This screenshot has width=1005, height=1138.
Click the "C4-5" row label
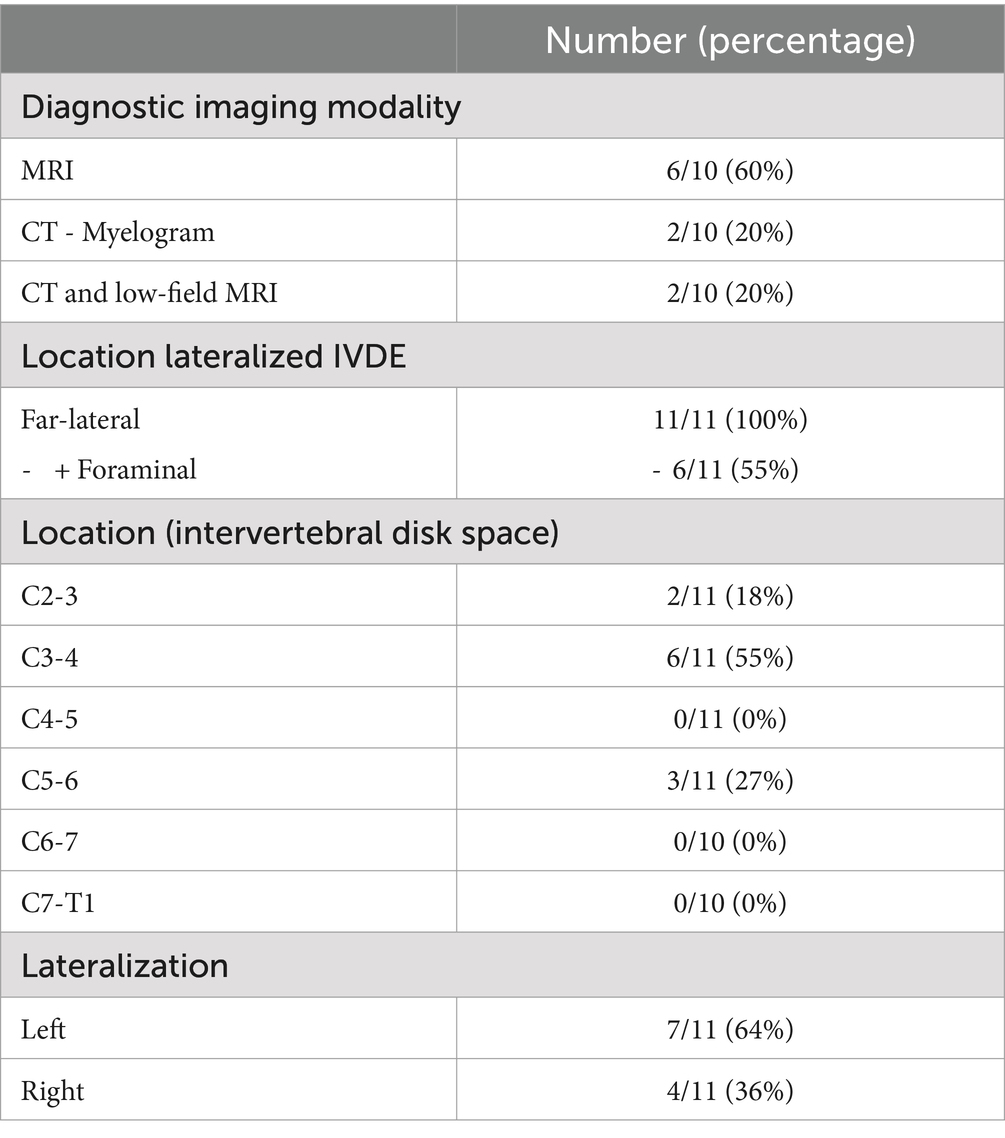pyautogui.click(x=50, y=719)
